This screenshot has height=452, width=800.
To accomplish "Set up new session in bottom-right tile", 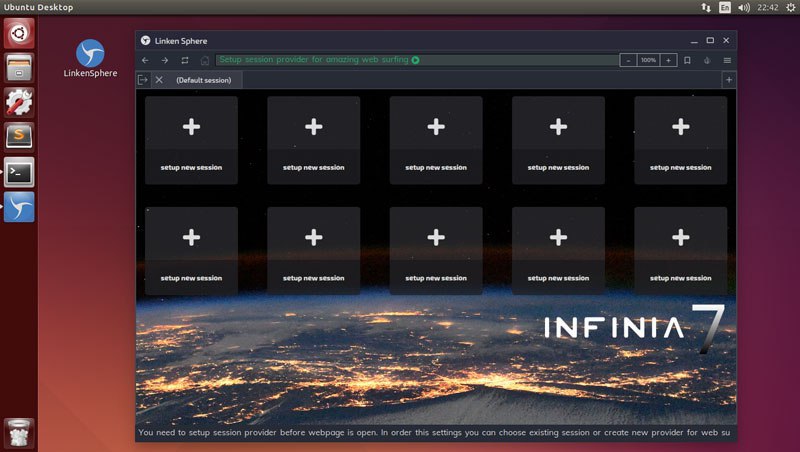I will click(681, 250).
